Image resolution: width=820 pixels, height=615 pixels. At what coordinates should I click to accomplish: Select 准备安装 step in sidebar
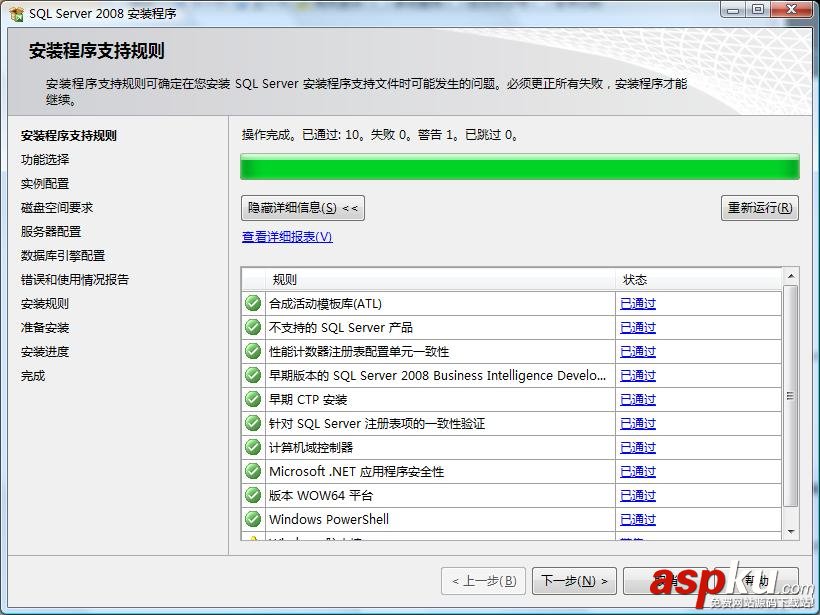pos(45,328)
